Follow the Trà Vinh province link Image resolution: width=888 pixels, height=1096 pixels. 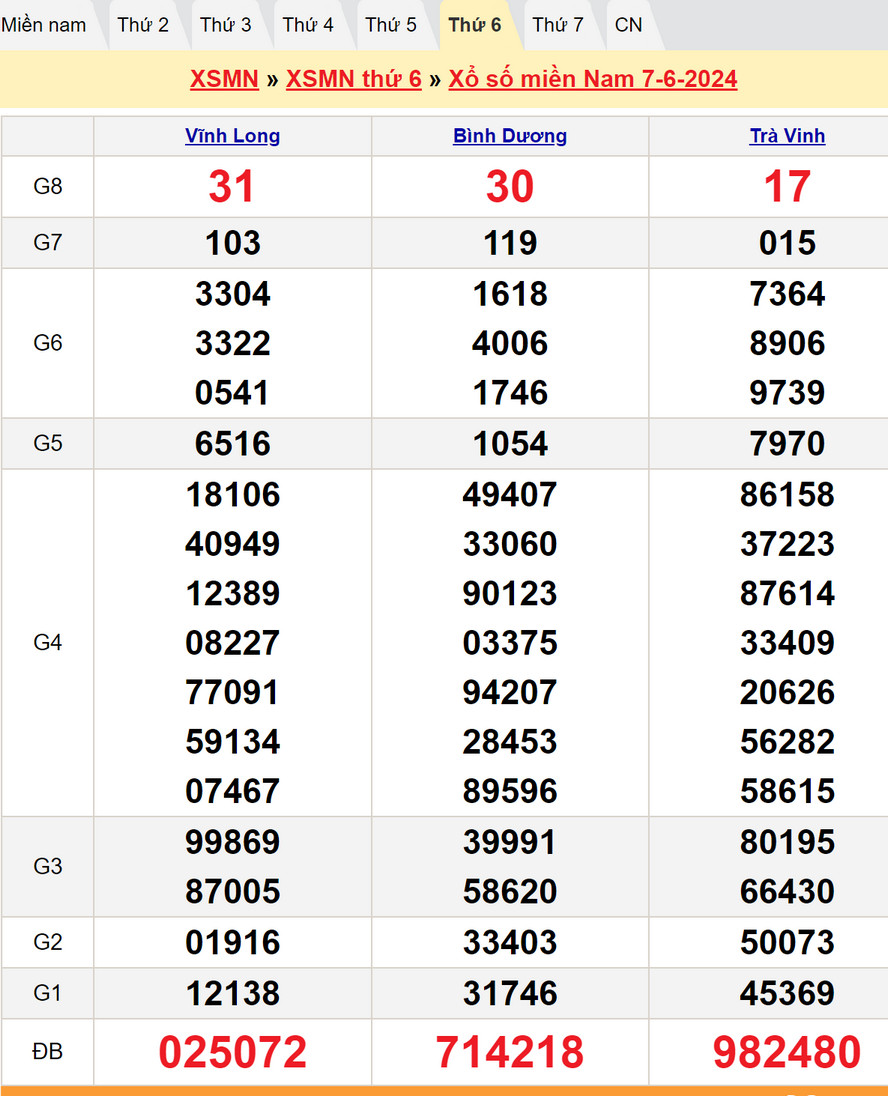(787, 136)
